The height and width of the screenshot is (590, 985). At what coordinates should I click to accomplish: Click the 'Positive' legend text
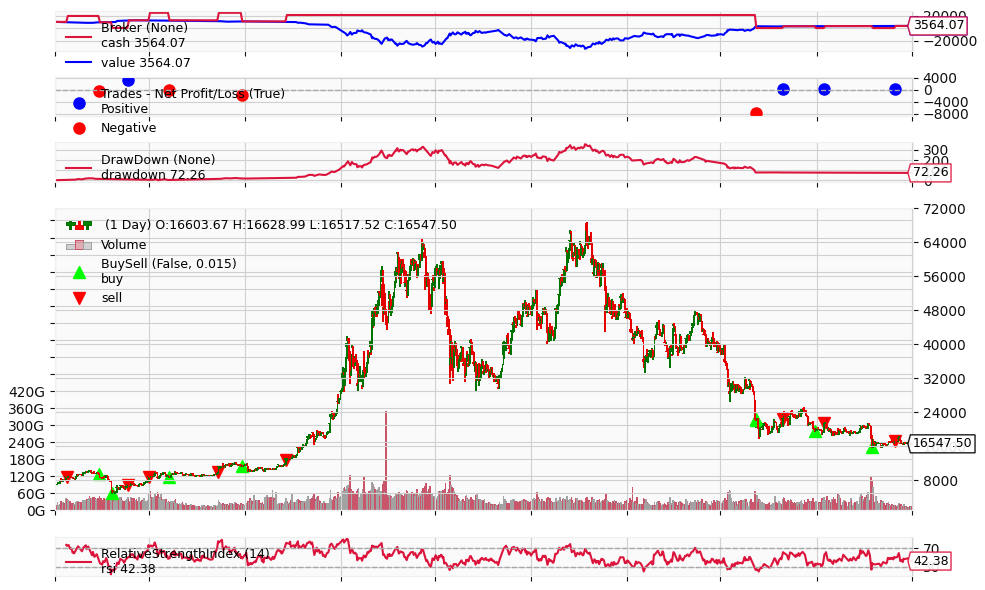124,109
